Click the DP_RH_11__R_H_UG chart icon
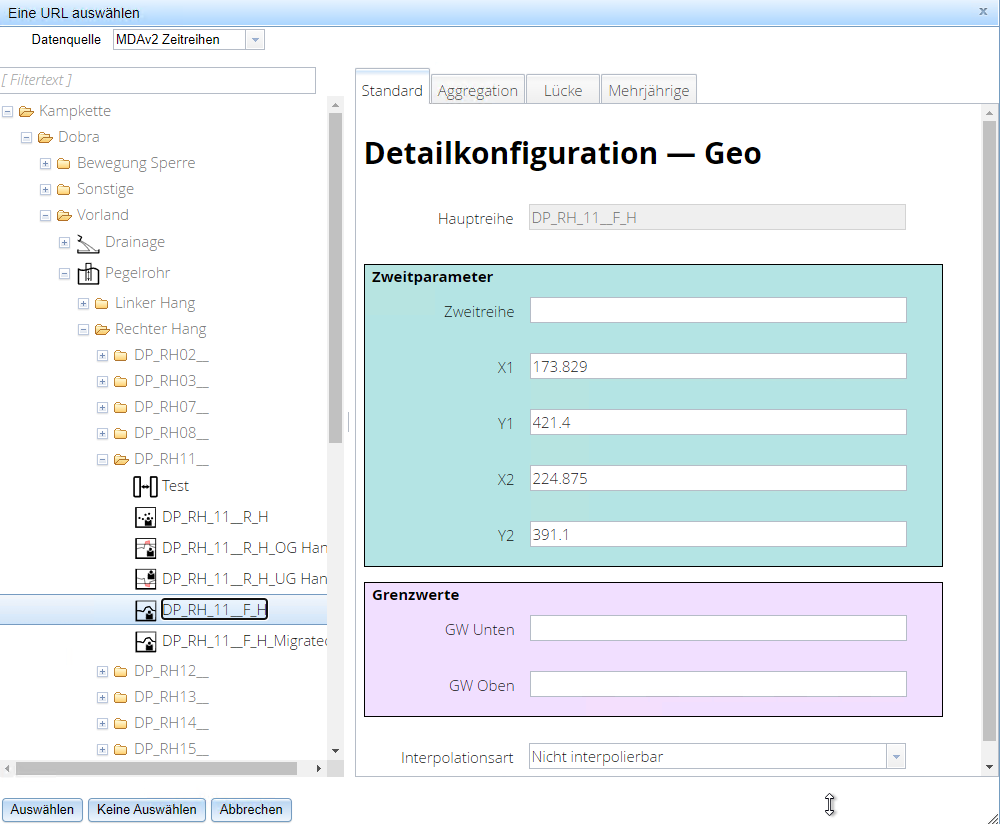The width and height of the screenshot is (1000, 824). point(145,579)
